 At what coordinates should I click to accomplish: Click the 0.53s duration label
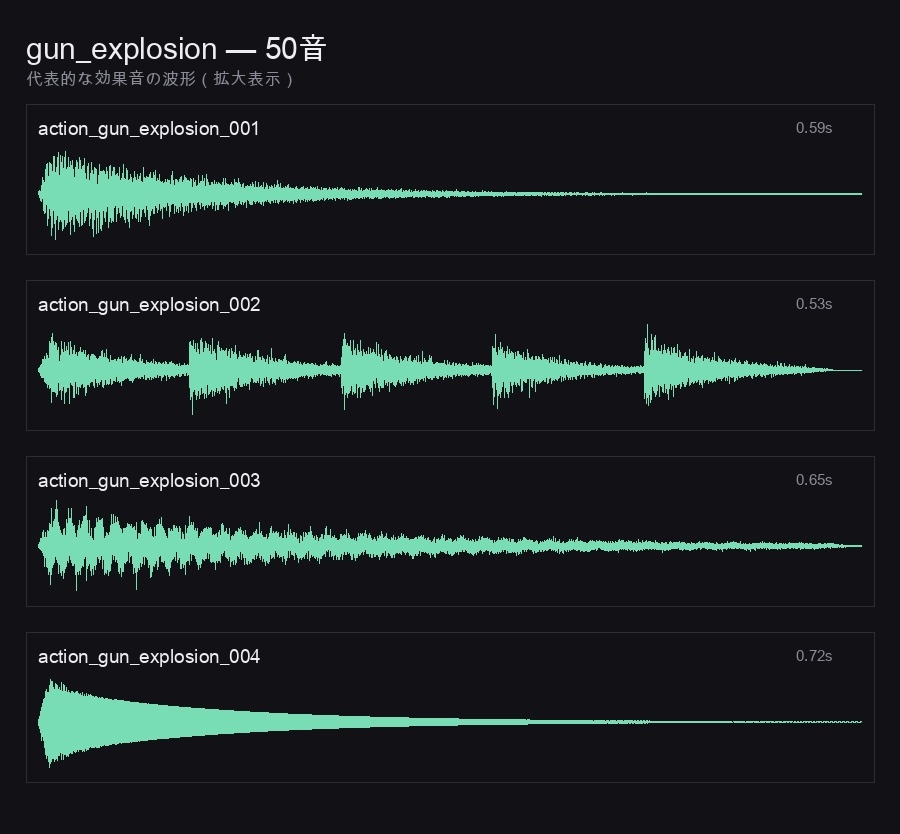813,304
